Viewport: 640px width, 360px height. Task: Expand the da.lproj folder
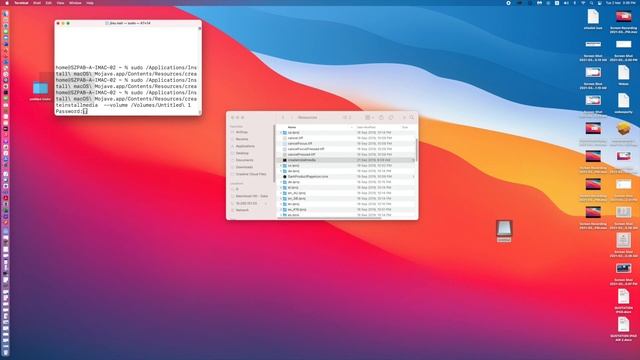point(281,171)
